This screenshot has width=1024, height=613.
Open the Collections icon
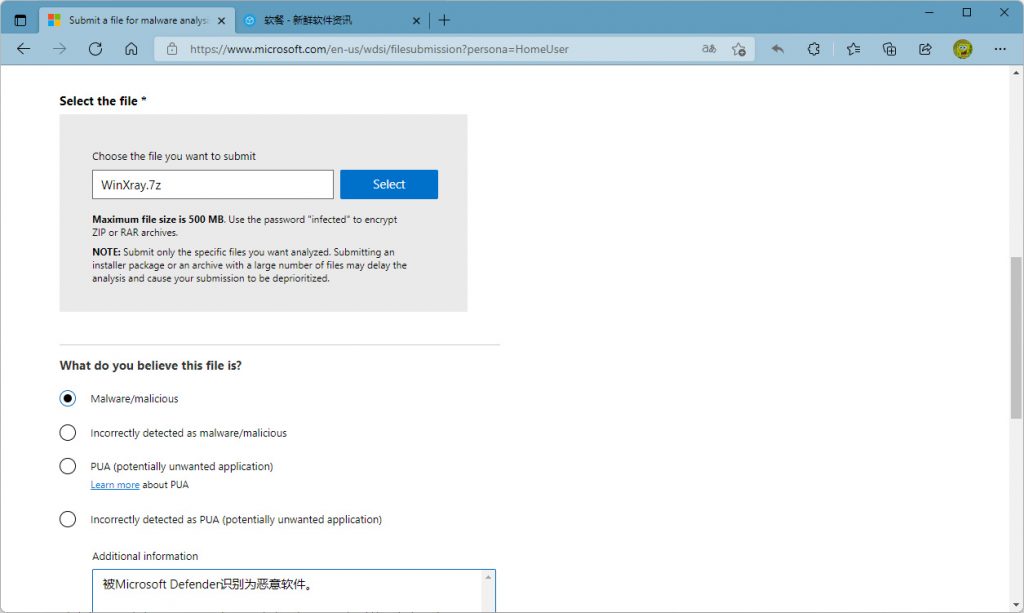tap(889, 49)
